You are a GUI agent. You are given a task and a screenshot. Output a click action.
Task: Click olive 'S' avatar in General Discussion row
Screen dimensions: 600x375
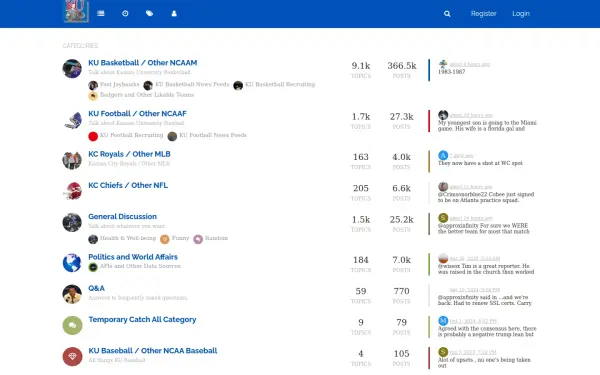click(x=443, y=218)
